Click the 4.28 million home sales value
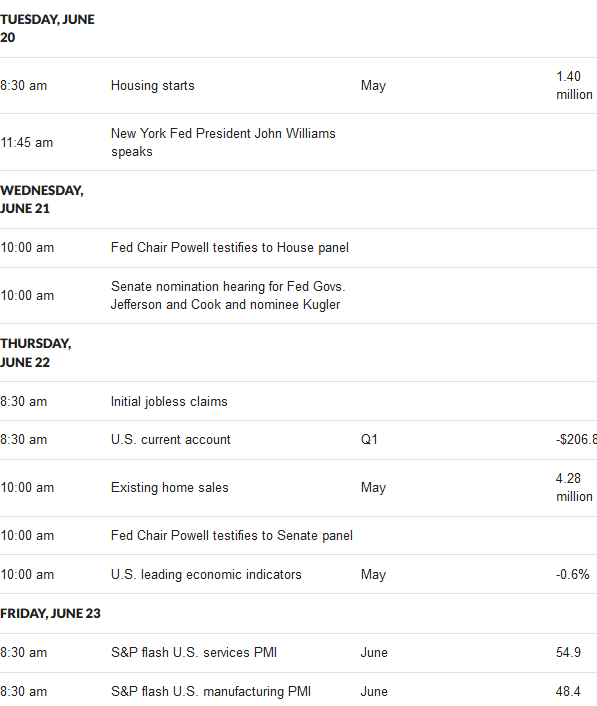597x706 pixels. (574, 488)
